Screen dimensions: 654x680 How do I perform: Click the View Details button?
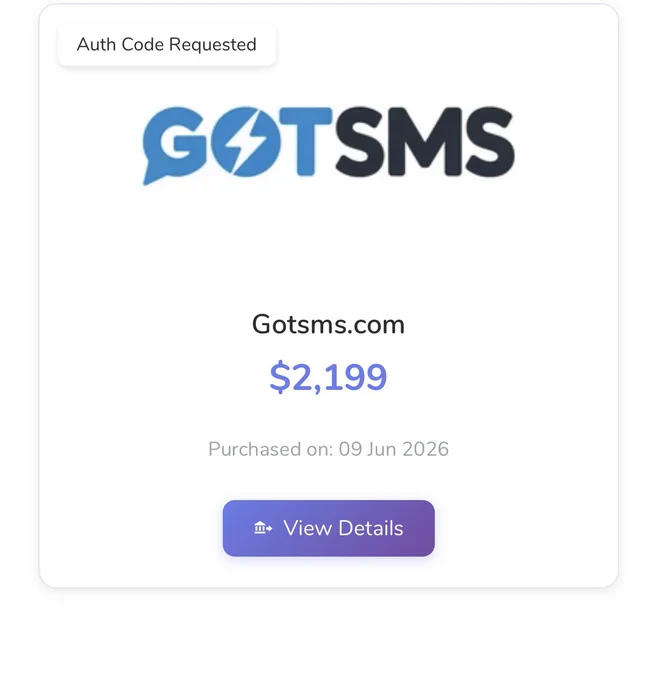328,528
